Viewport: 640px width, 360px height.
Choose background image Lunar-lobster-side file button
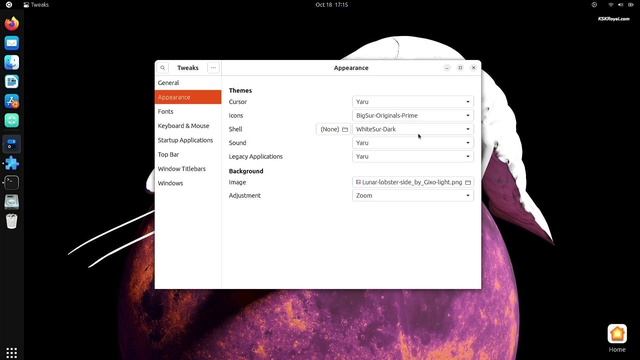point(413,182)
